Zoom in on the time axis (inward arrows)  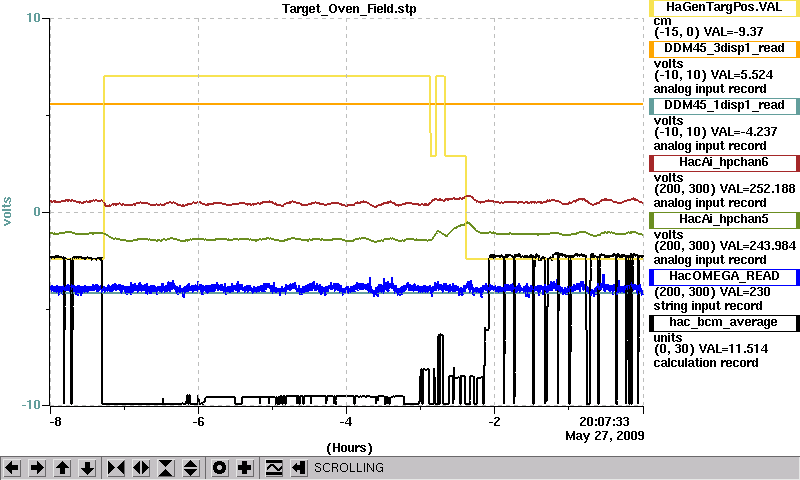[116, 467]
